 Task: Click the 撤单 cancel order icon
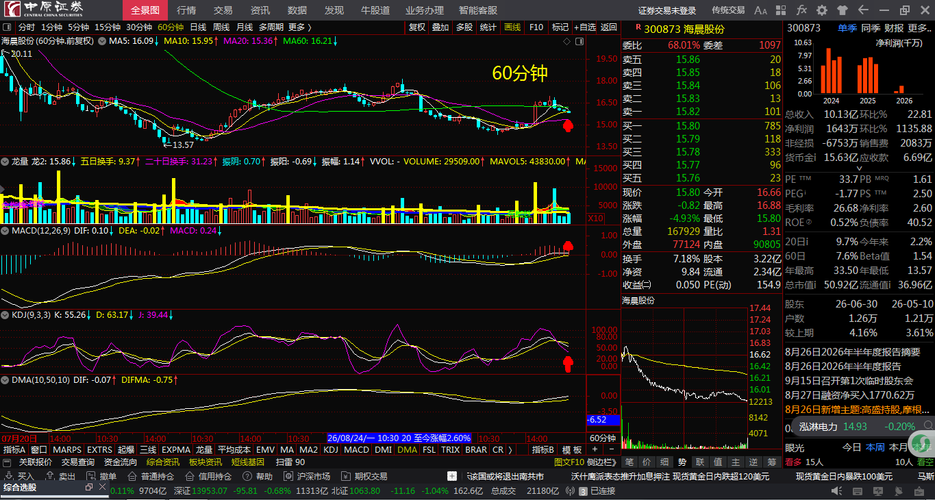point(91,476)
